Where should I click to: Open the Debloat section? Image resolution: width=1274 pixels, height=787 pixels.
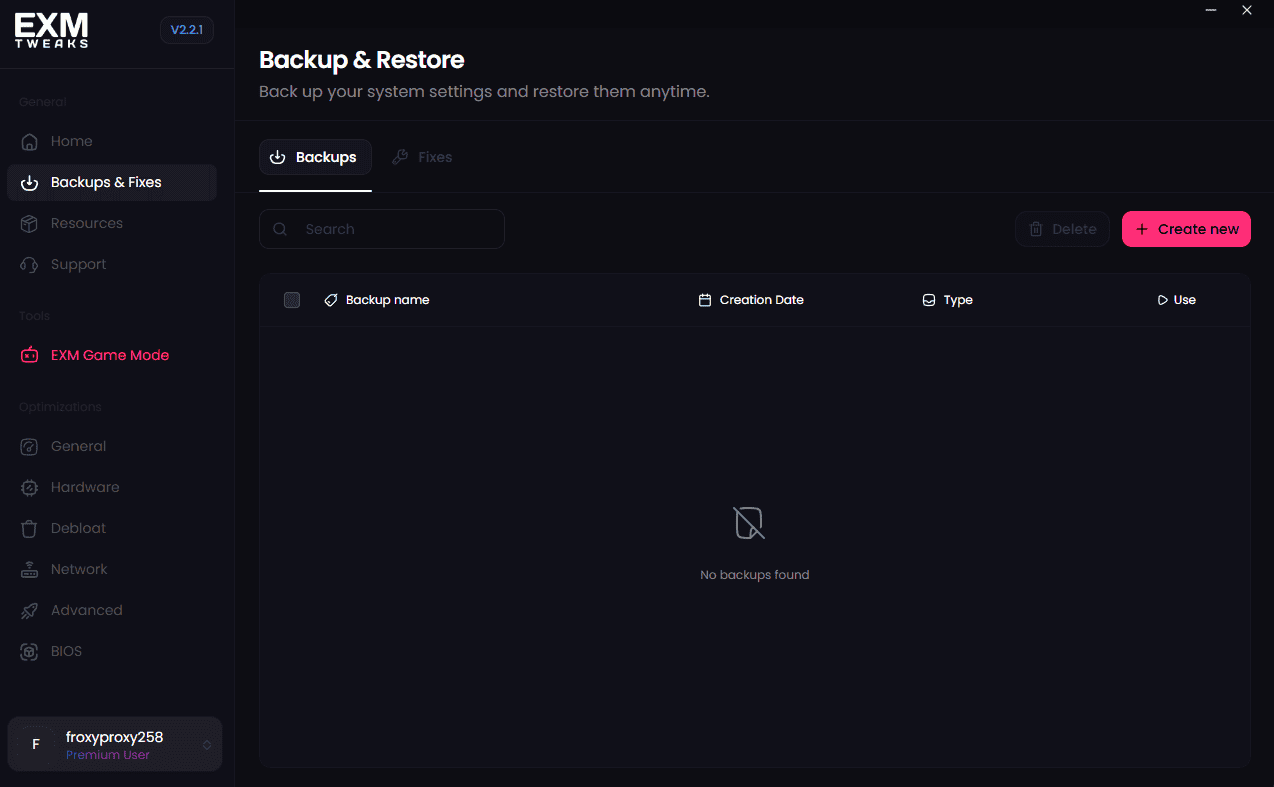(x=112, y=528)
